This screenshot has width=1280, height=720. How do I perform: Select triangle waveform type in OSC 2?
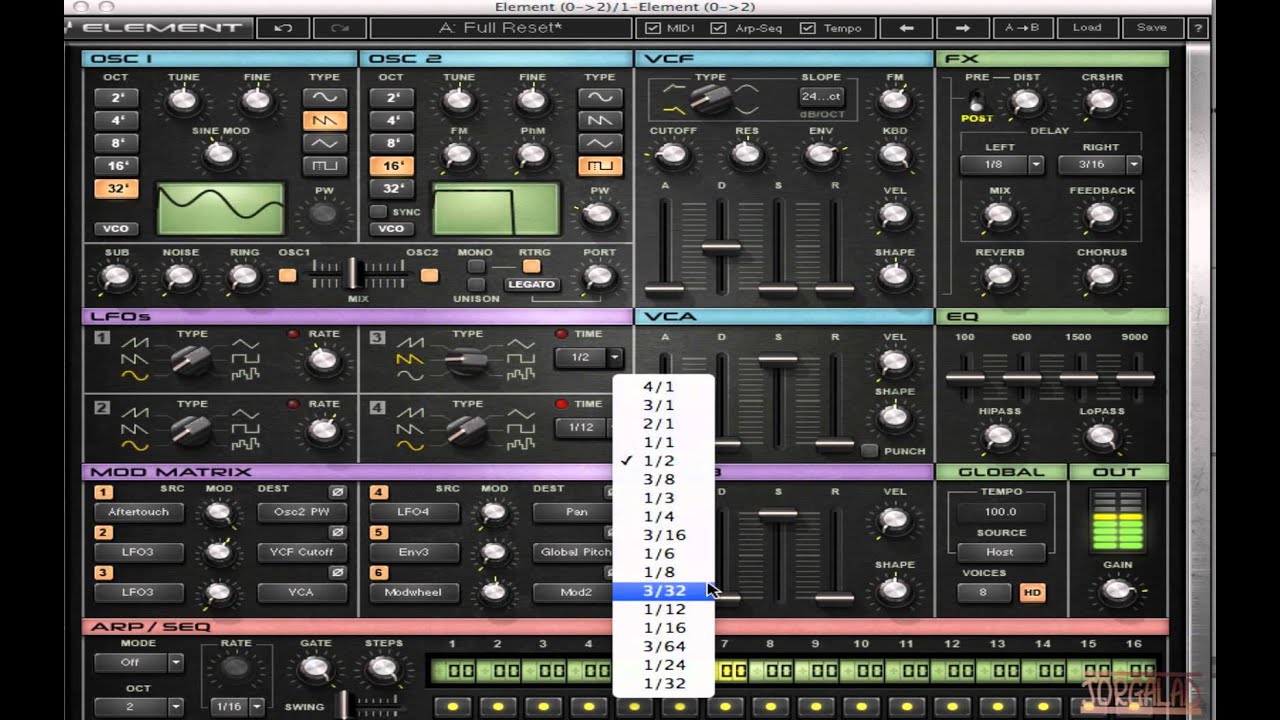coord(600,142)
